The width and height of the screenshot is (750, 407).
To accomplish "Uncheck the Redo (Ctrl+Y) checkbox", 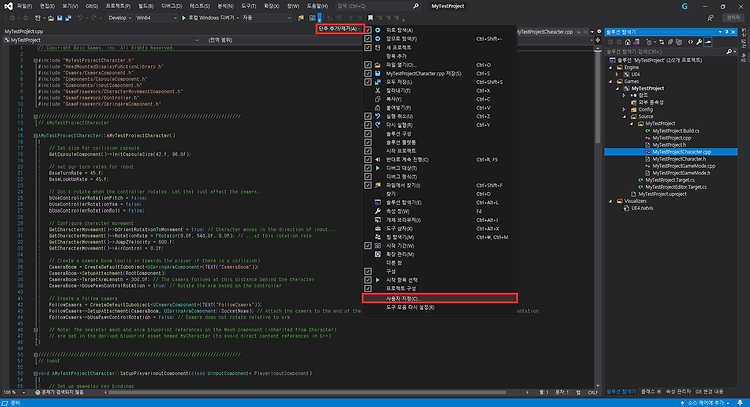I will [x=368, y=125].
